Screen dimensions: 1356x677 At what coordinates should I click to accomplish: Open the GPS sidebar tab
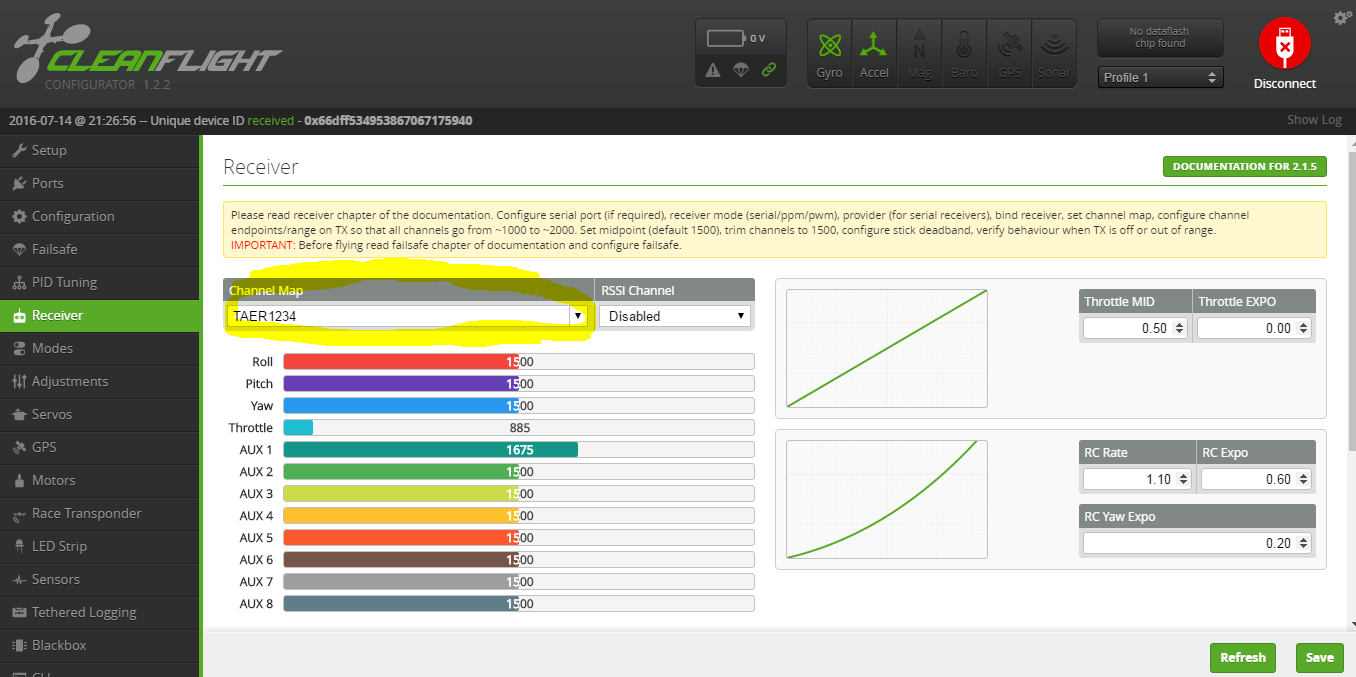point(100,447)
